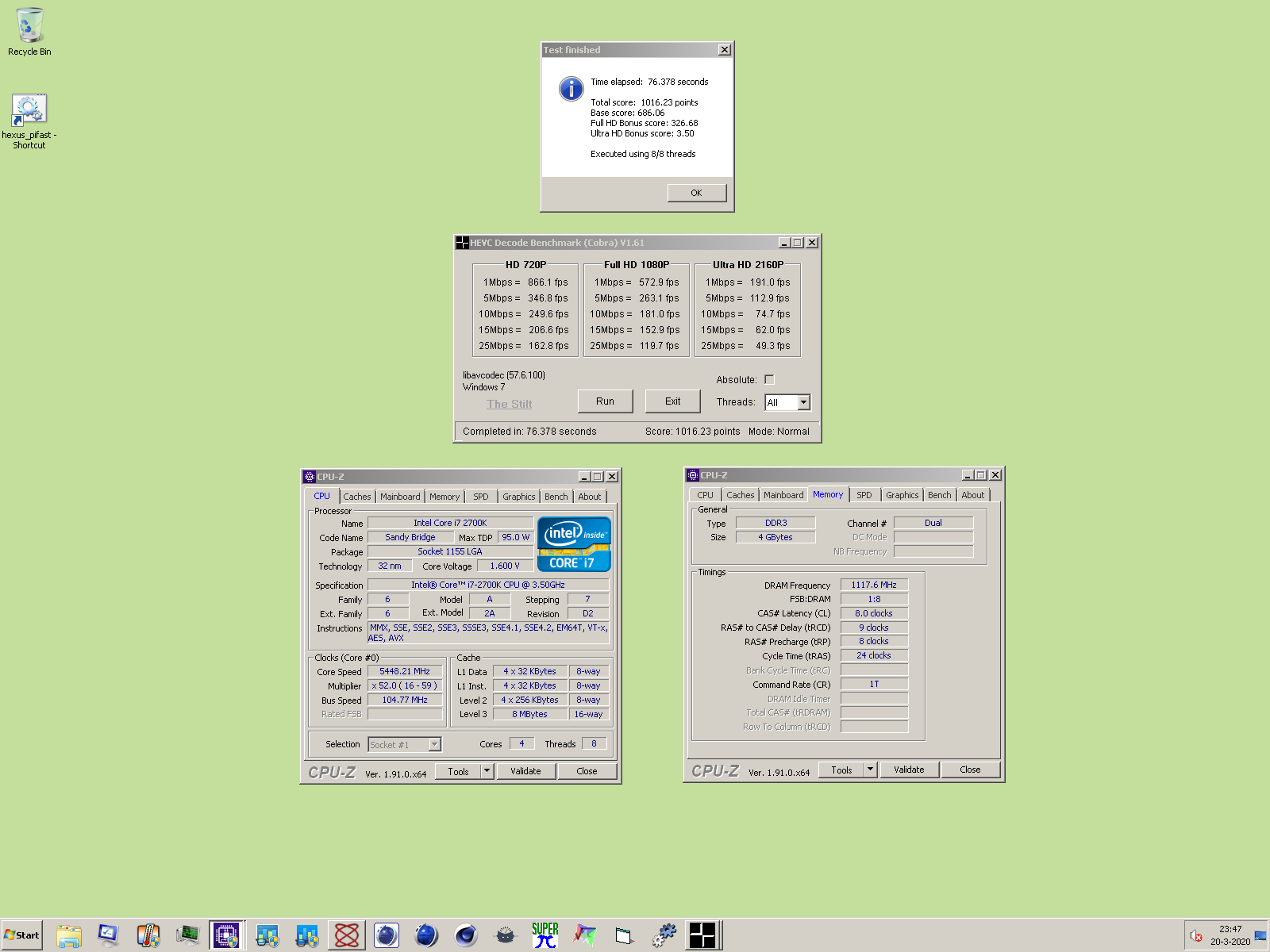Click the Core Speed 5448.21 MHz field
The width and height of the screenshot is (1270, 952).
[405, 671]
